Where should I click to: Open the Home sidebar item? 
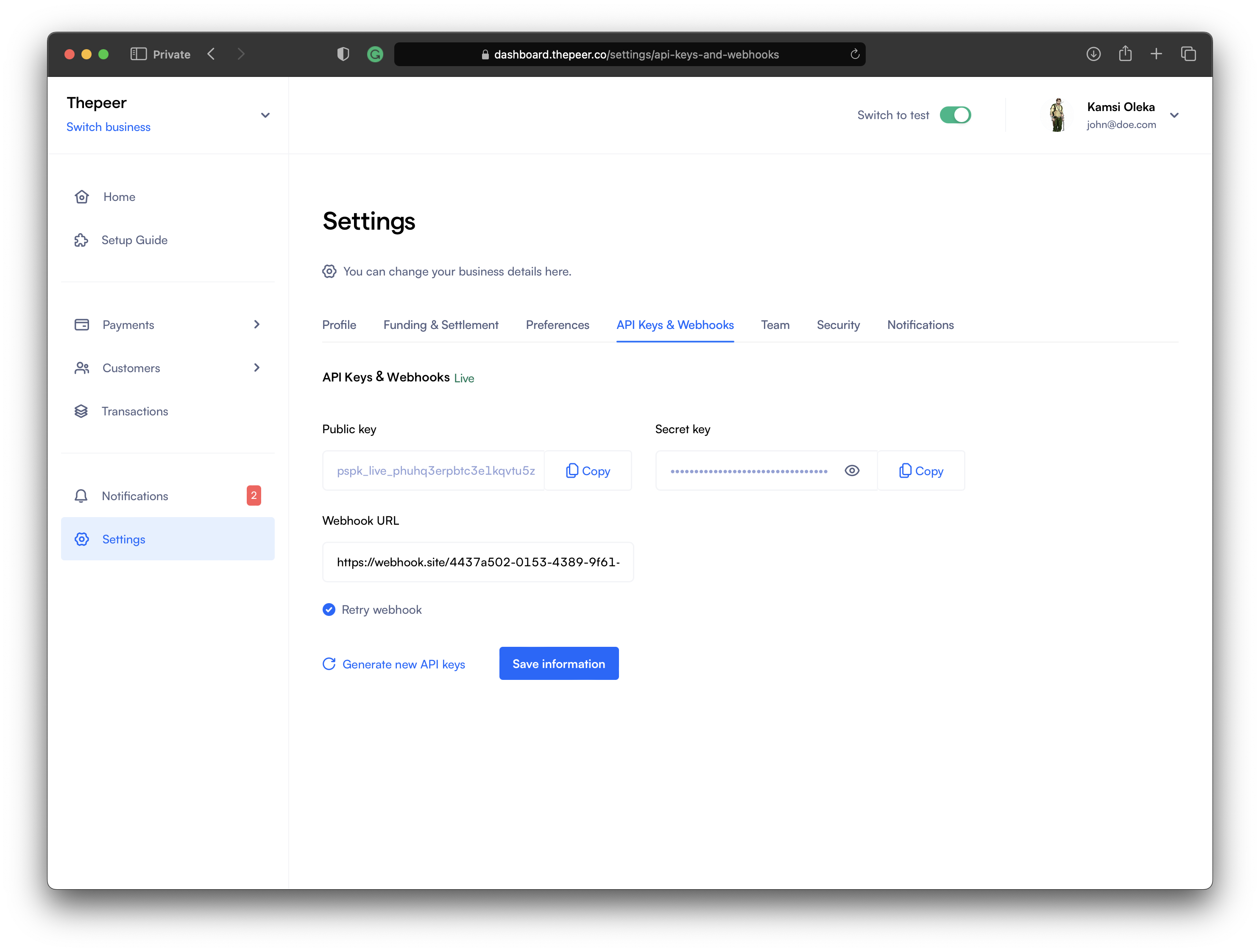167,197
